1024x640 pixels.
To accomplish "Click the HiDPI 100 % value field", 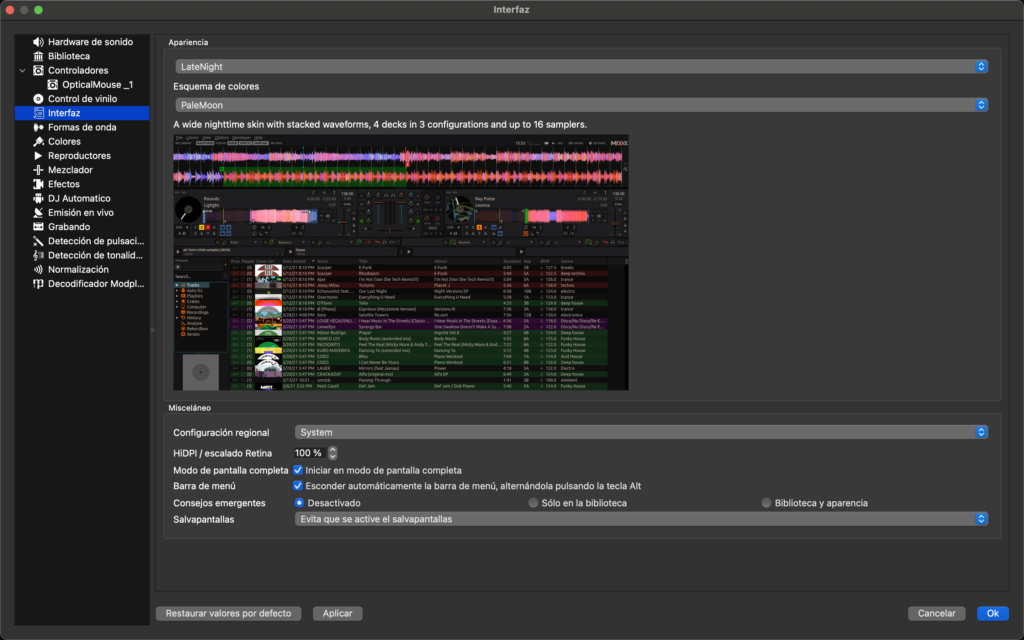I will (x=310, y=453).
